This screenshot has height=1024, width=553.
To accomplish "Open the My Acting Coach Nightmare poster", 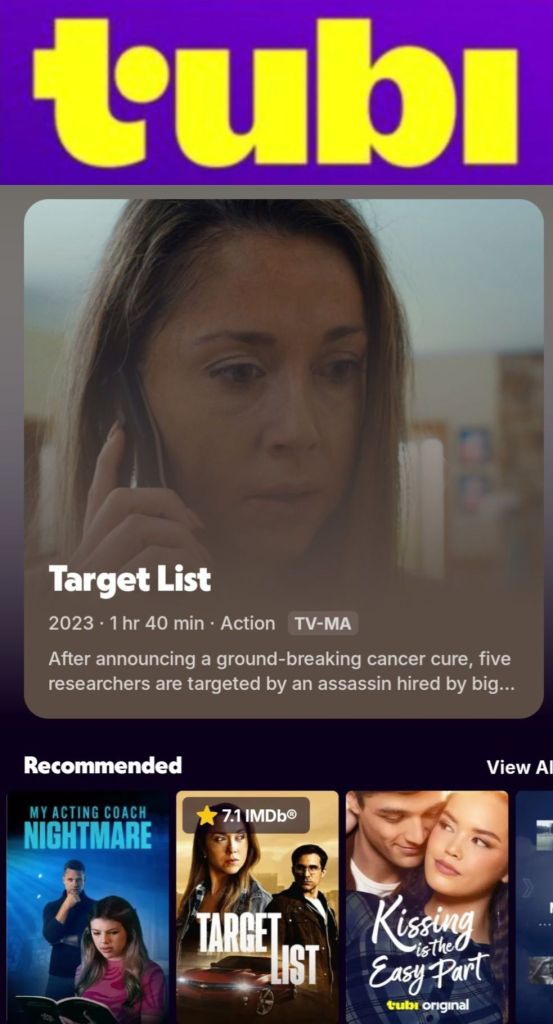I will pyautogui.click(x=87, y=908).
